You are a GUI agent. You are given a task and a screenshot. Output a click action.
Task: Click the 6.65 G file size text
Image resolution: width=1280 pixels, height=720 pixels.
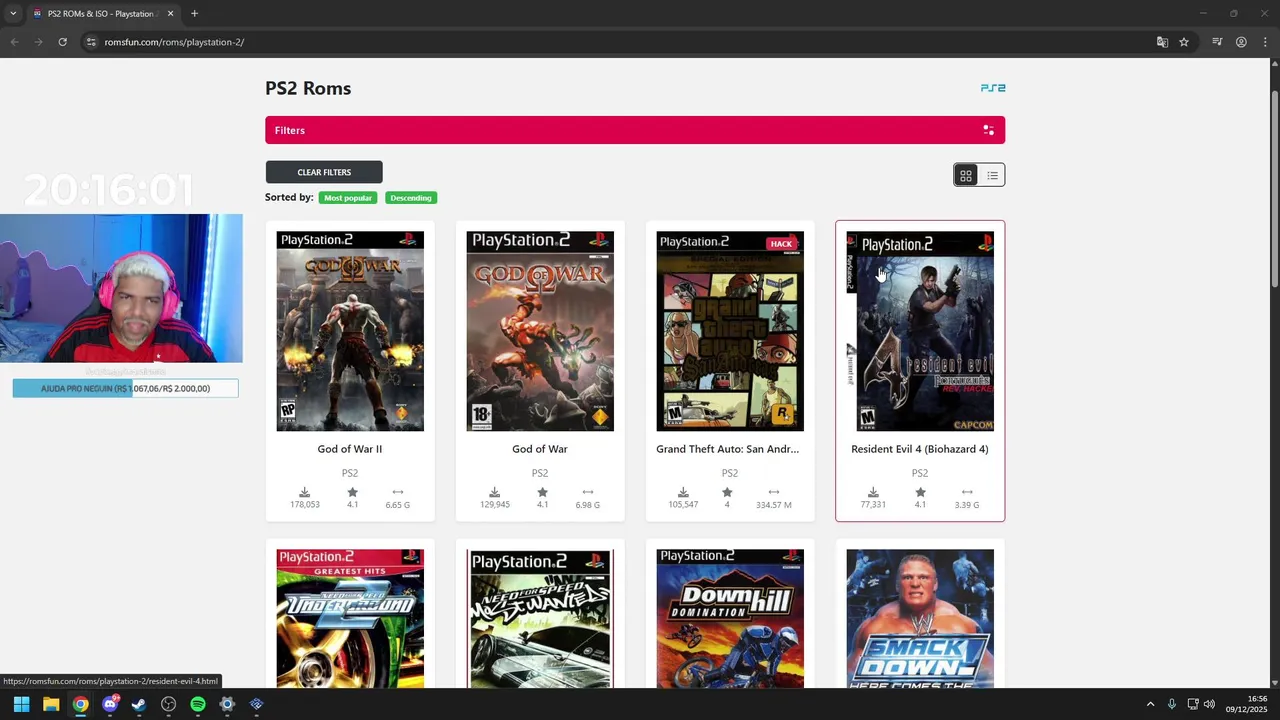398,505
